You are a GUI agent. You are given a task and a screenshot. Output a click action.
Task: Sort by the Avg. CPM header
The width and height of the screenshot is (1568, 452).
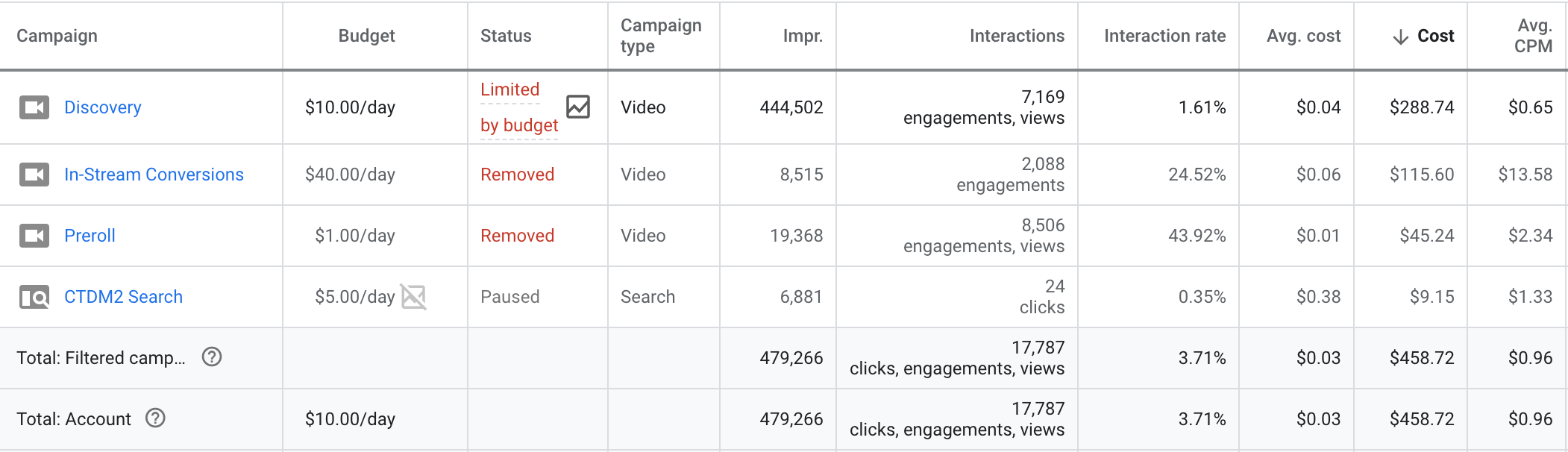coord(1533,36)
